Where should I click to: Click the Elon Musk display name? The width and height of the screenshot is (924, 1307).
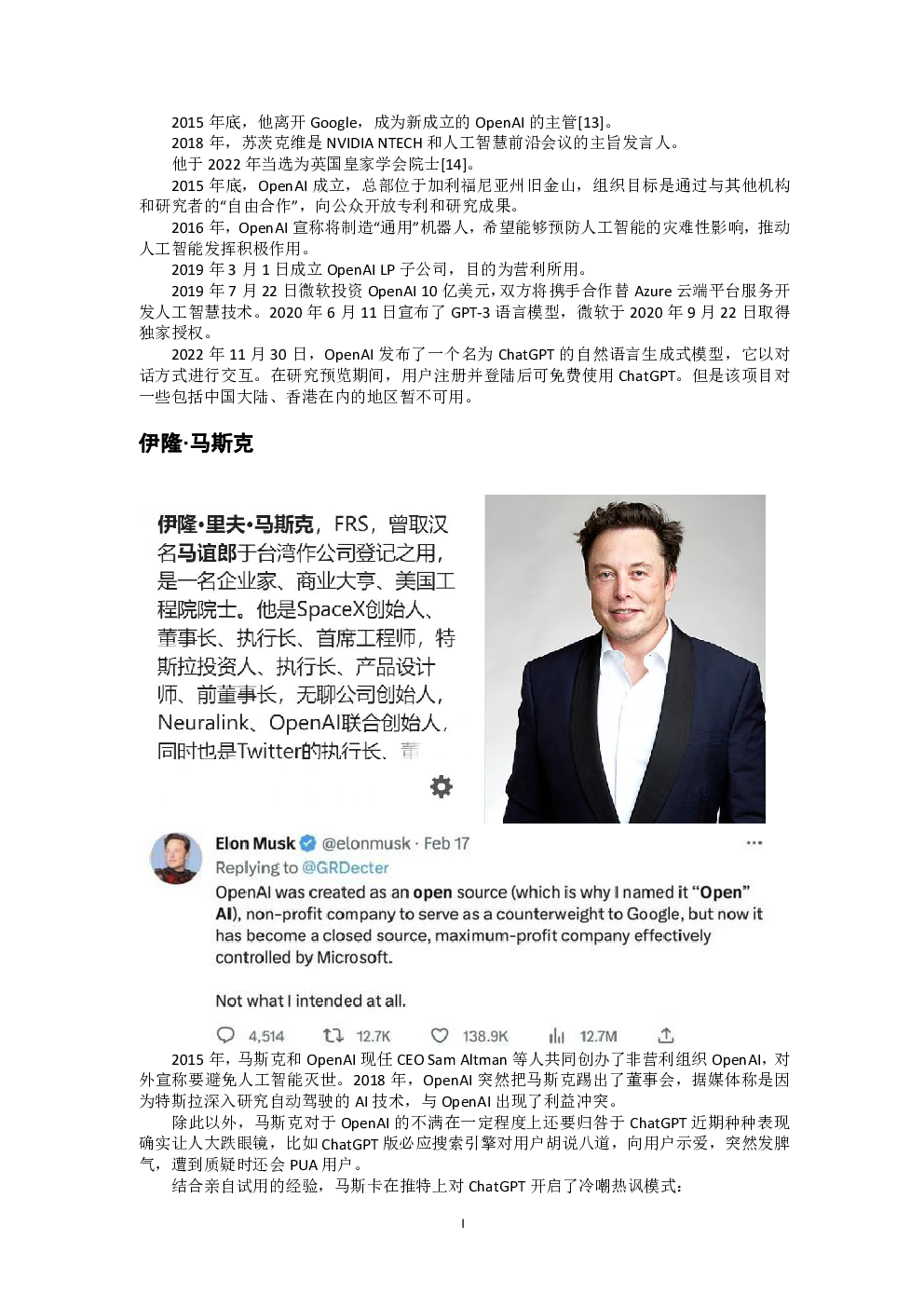(x=255, y=843)
